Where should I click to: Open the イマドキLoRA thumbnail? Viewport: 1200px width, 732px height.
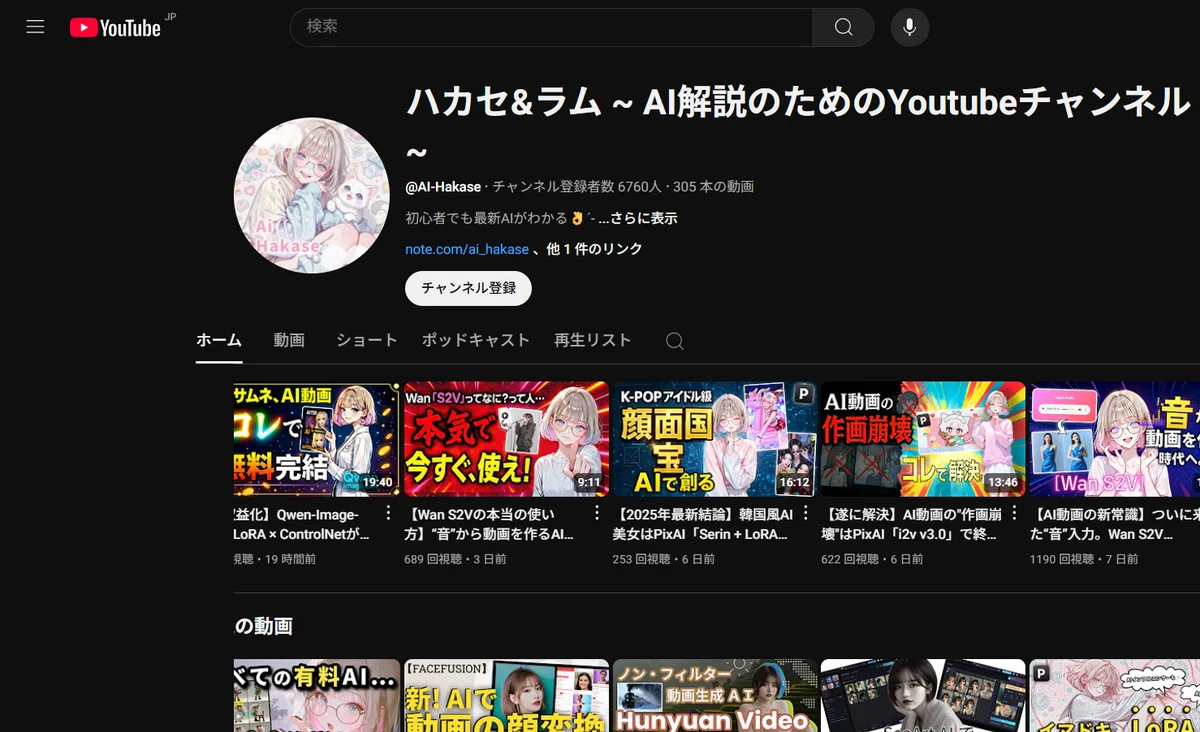(1115, 695)
